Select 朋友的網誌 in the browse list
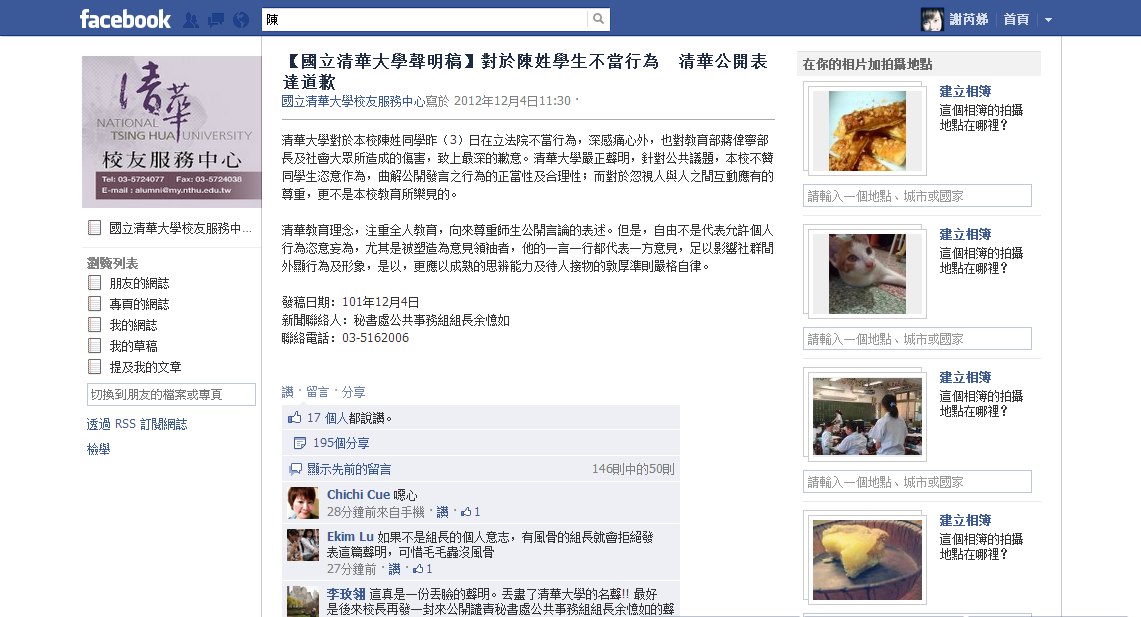 point(129,283)
